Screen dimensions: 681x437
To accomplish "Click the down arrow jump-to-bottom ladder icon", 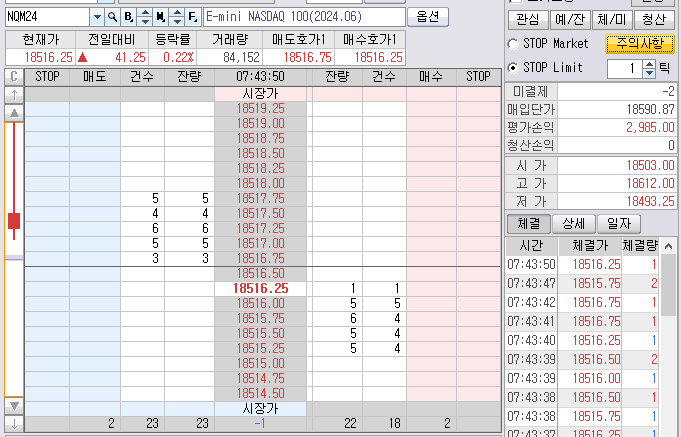I will [x=14, y=424].
